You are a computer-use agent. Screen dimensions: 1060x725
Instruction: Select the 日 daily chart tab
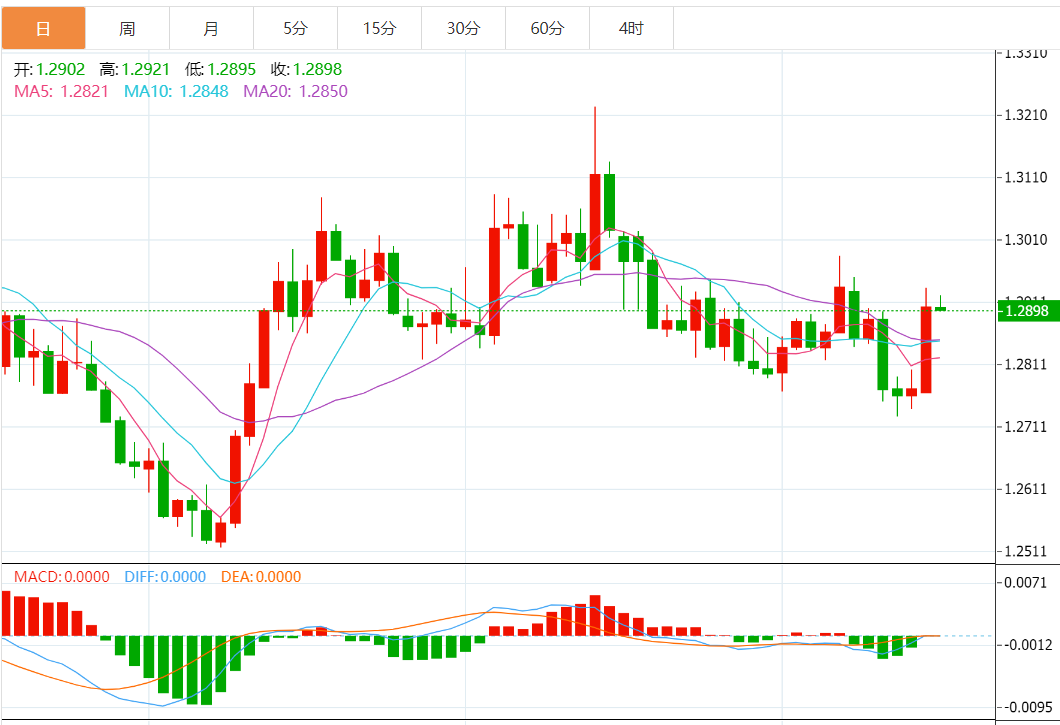point(43,28)
